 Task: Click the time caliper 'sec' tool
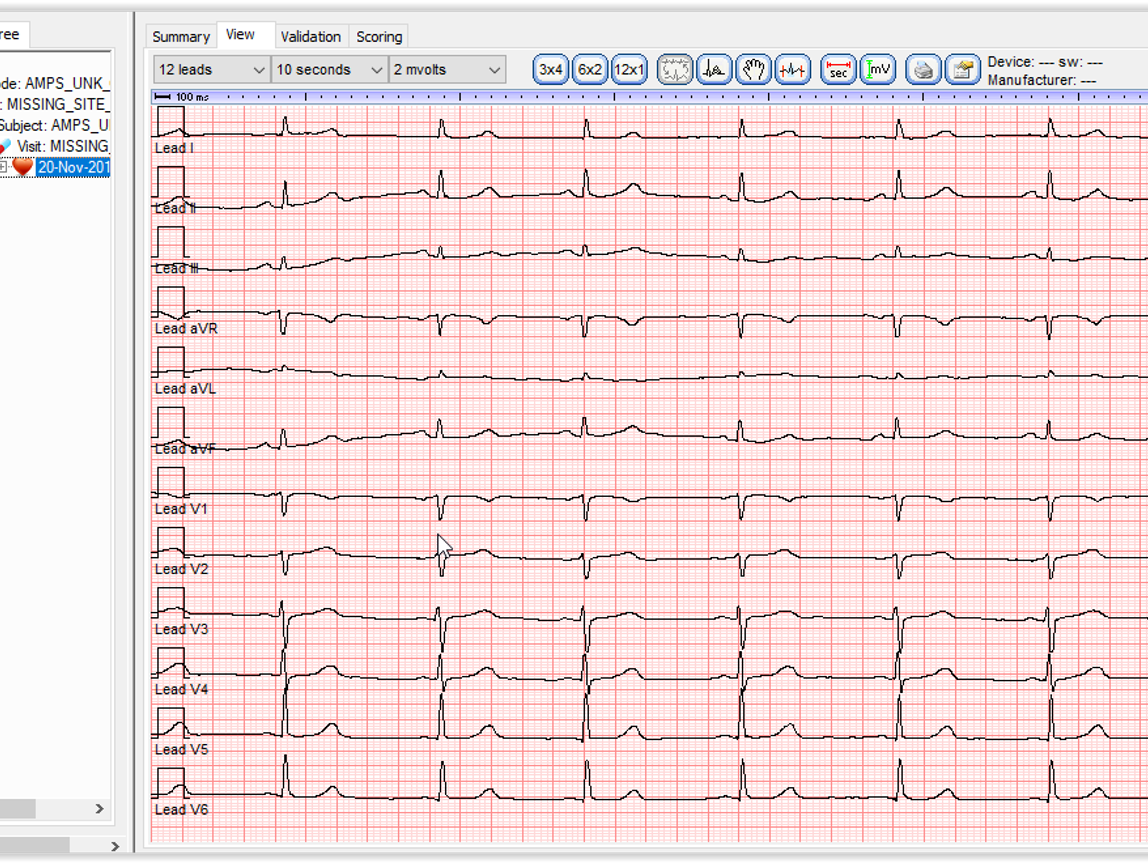click(x=839, y=70)
